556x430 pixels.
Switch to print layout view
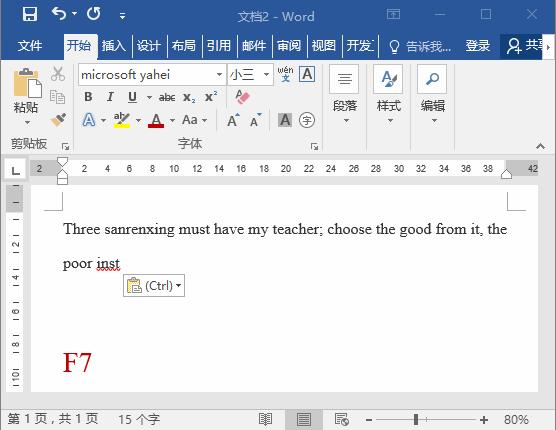click(304, 419)
